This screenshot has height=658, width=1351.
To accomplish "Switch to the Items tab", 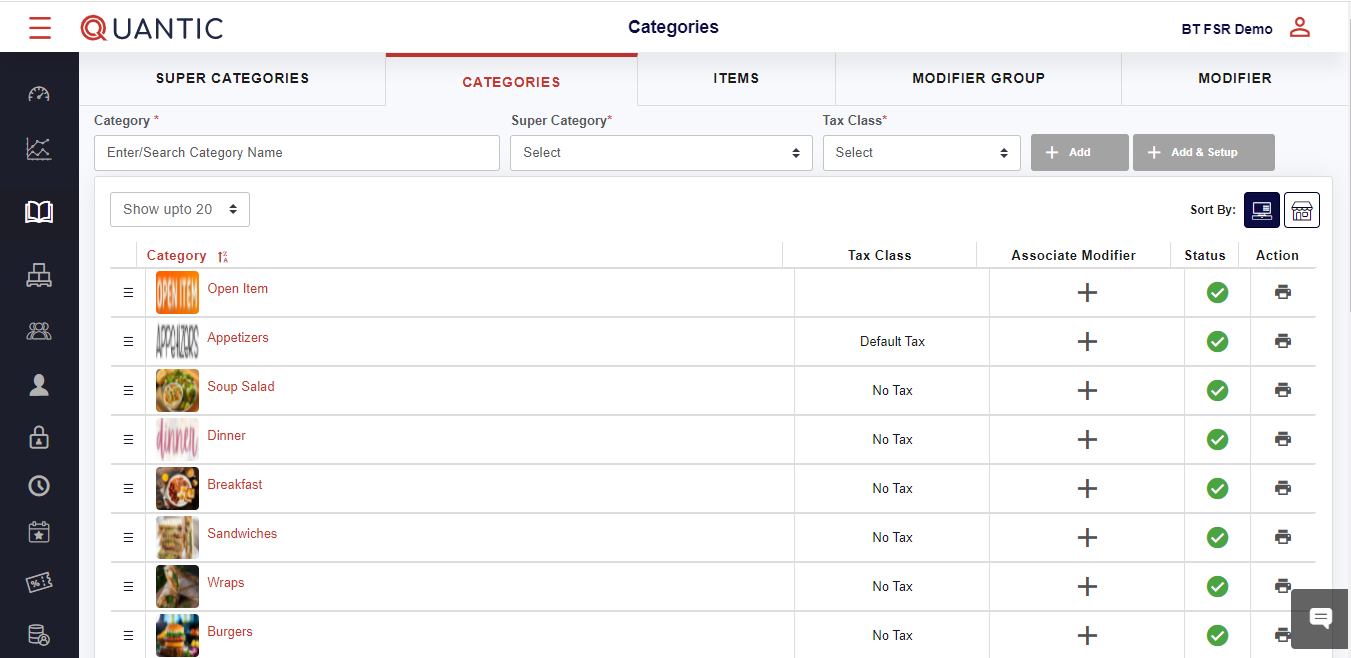I will (736, 78).
